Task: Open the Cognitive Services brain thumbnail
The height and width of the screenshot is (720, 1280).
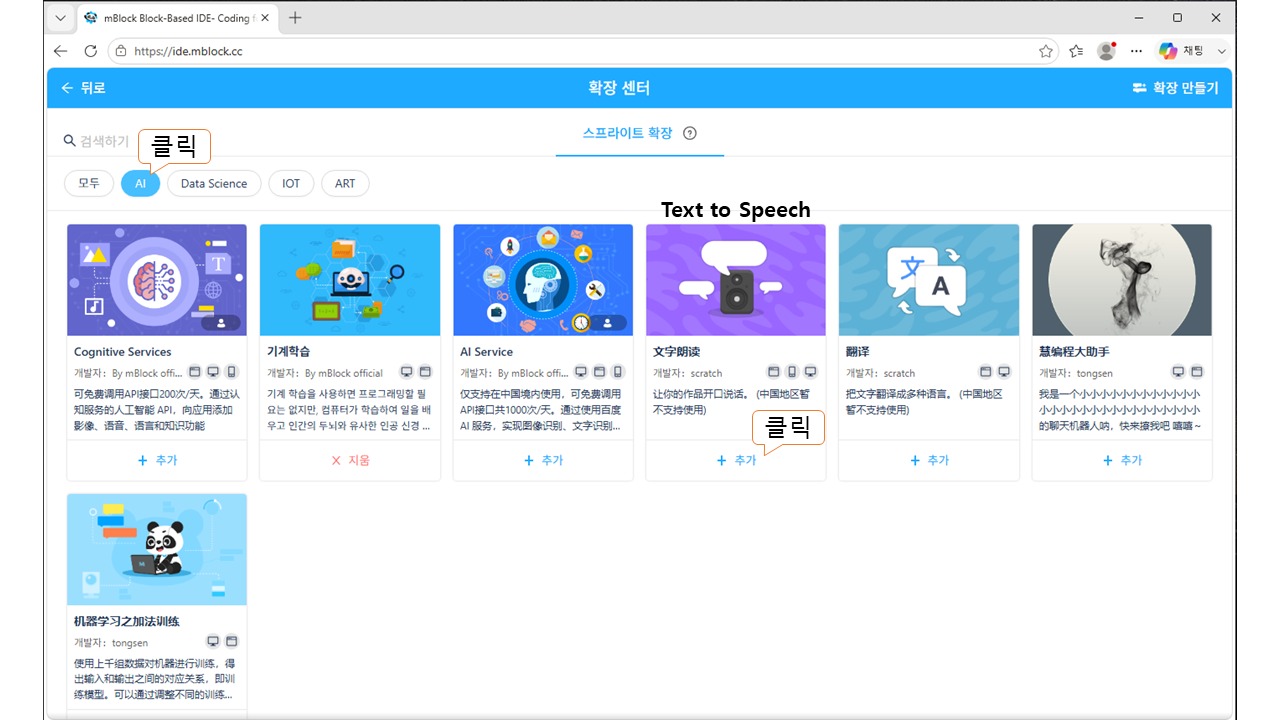Action: tap(157, 280)
